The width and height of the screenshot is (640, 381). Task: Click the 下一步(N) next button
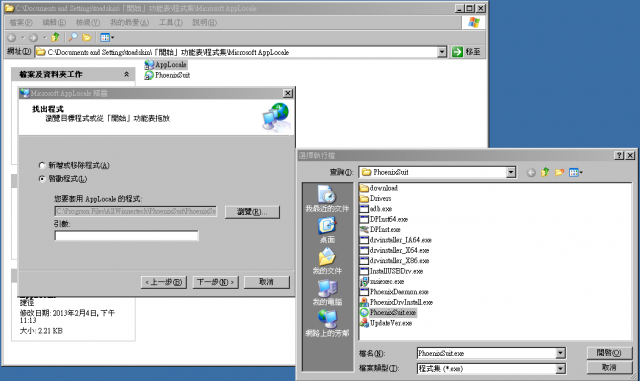pos(216,282)
